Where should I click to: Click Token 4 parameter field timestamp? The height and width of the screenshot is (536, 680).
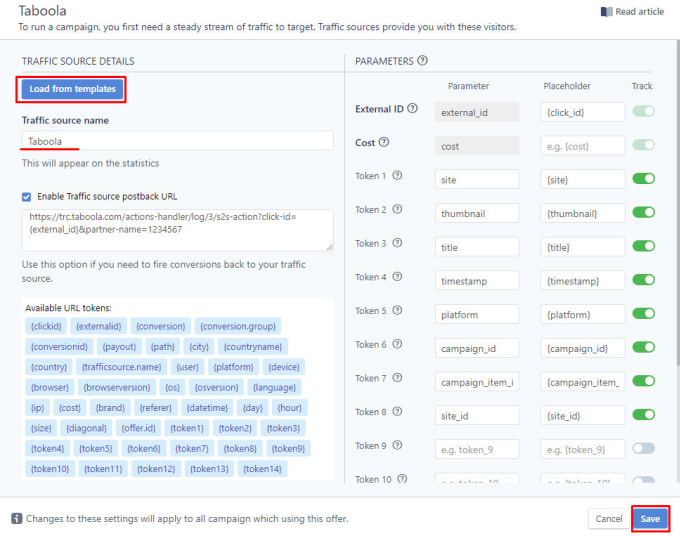(x=477, y=281)
